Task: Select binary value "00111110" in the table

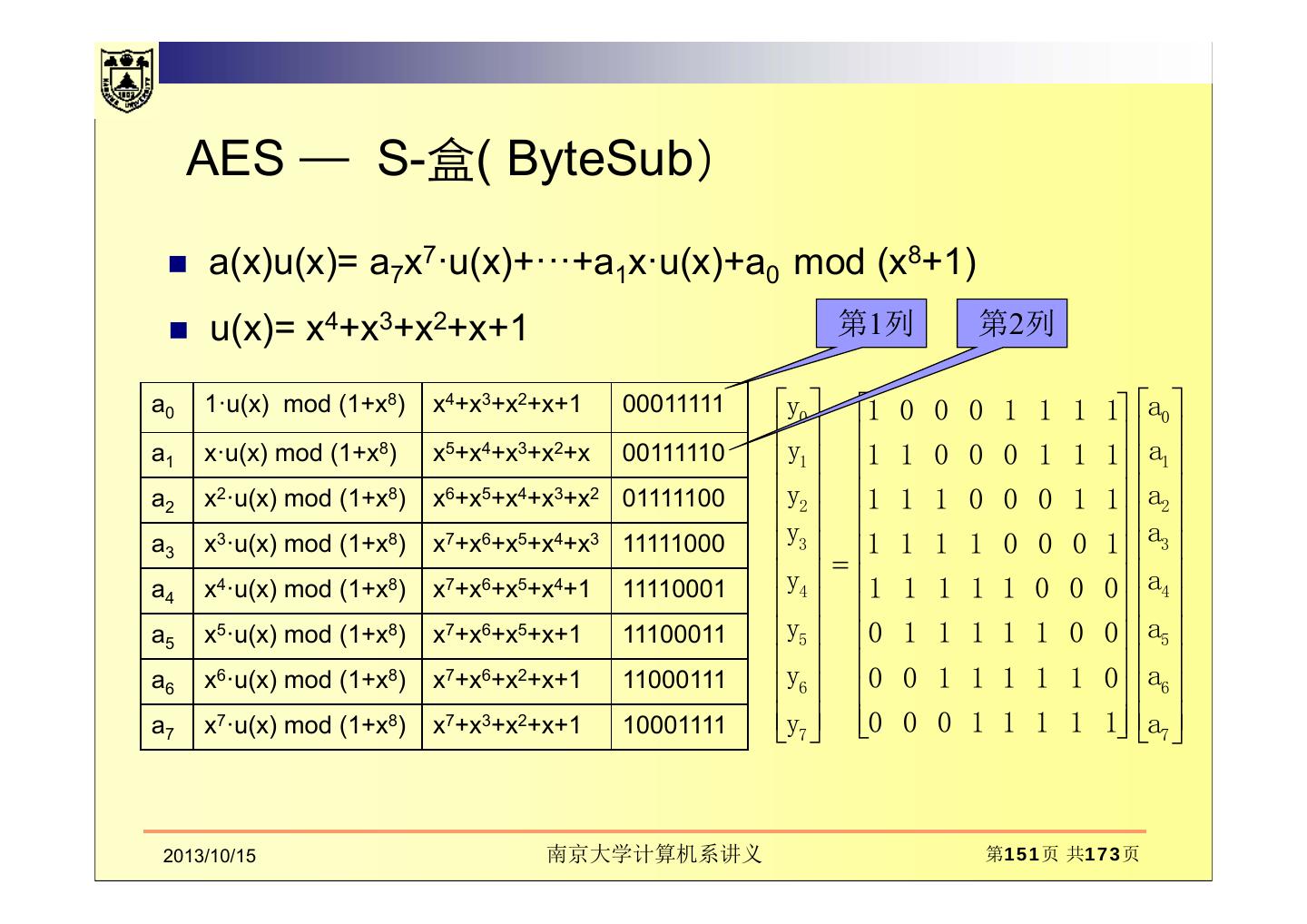Action: click(x=673, y=453)
